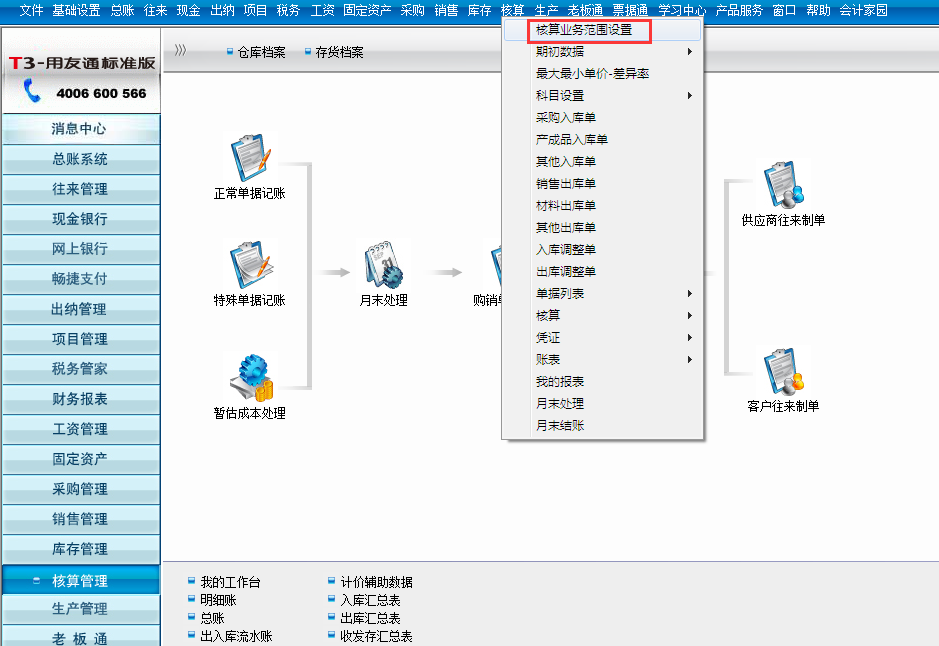Screen dimensions: 939x646
Task: Open the 出入库流水账 link
Action: coord(236,636)
